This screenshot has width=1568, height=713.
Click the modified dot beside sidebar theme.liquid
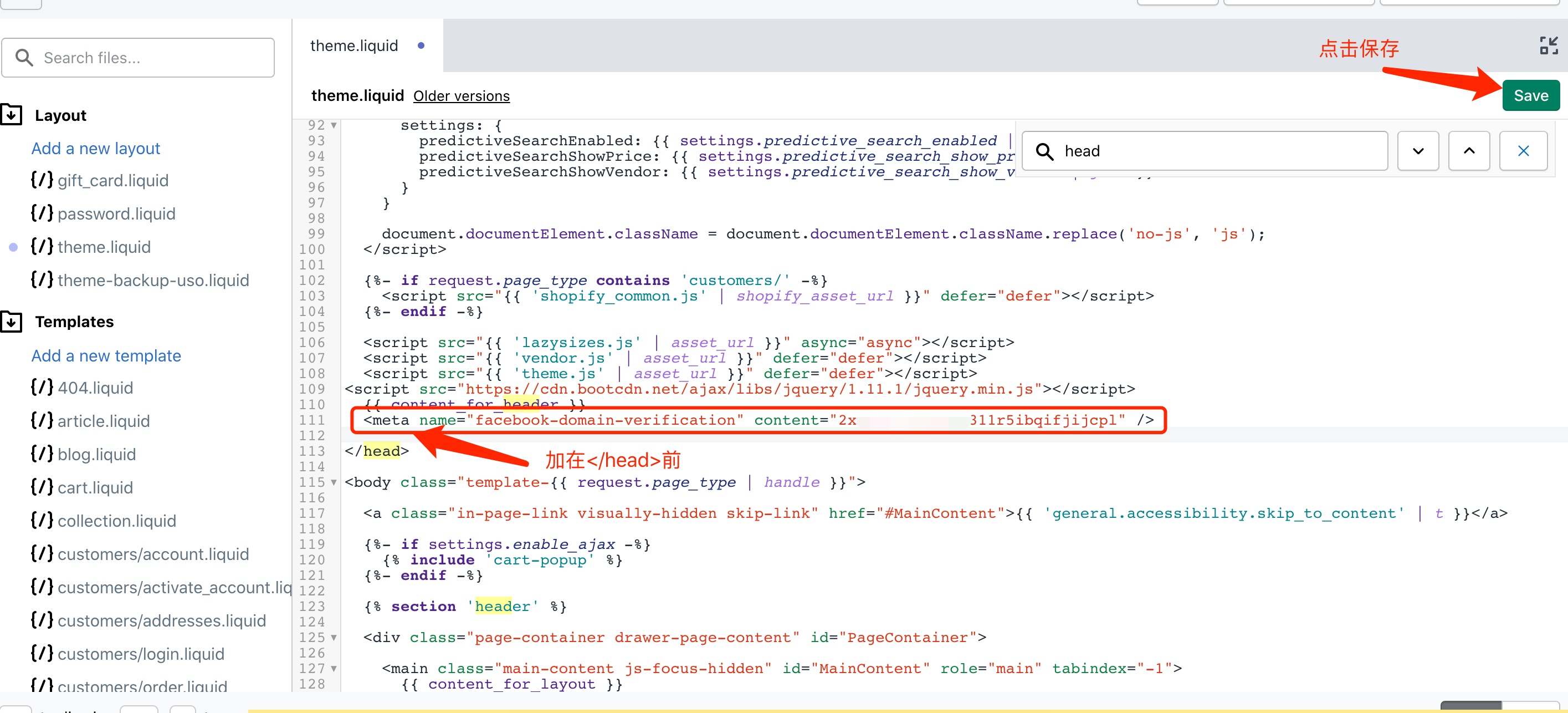(x=13, y=247)
